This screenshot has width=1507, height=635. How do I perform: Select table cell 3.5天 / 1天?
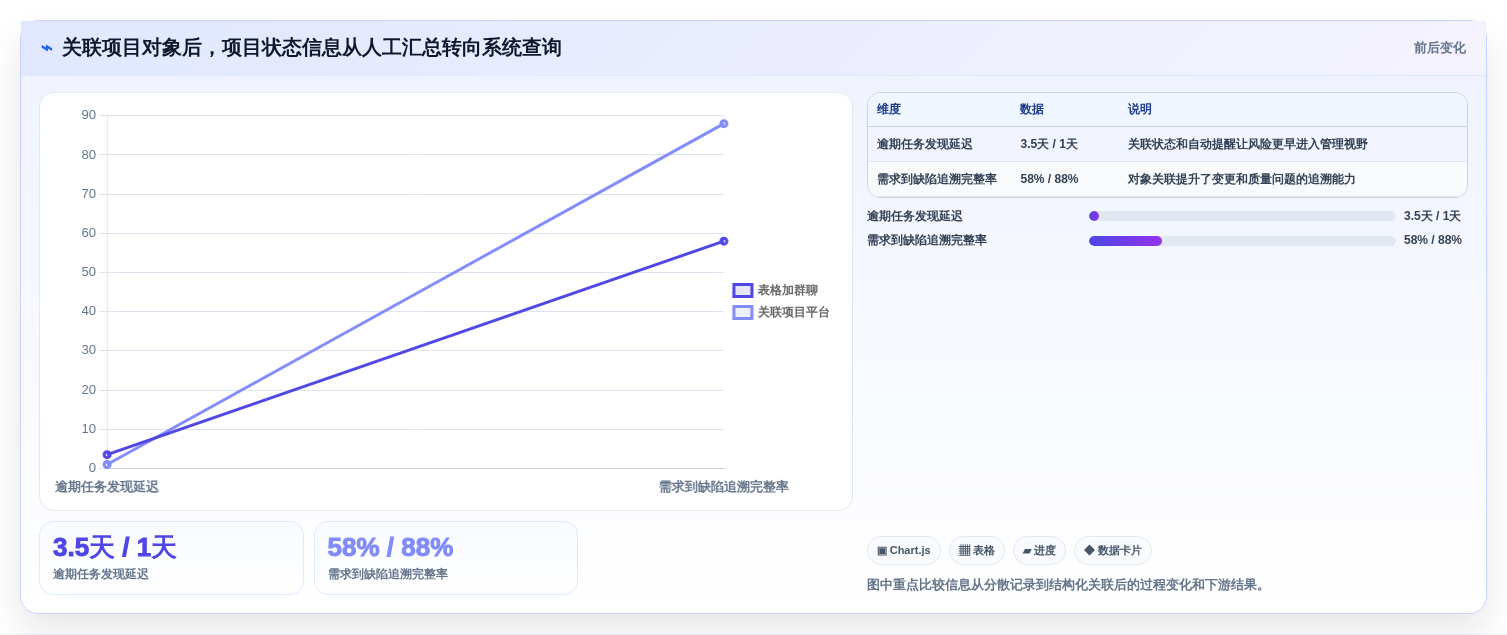tap(1049, 145)
